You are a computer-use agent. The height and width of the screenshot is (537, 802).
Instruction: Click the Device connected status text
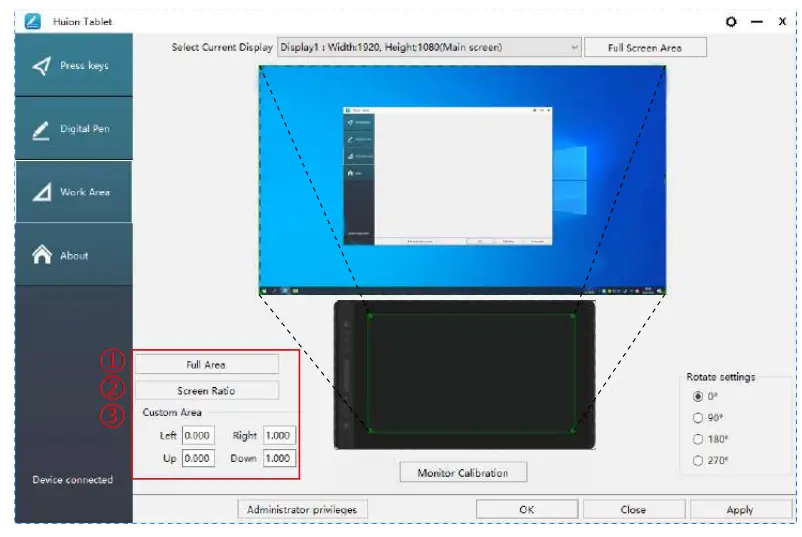73,480
